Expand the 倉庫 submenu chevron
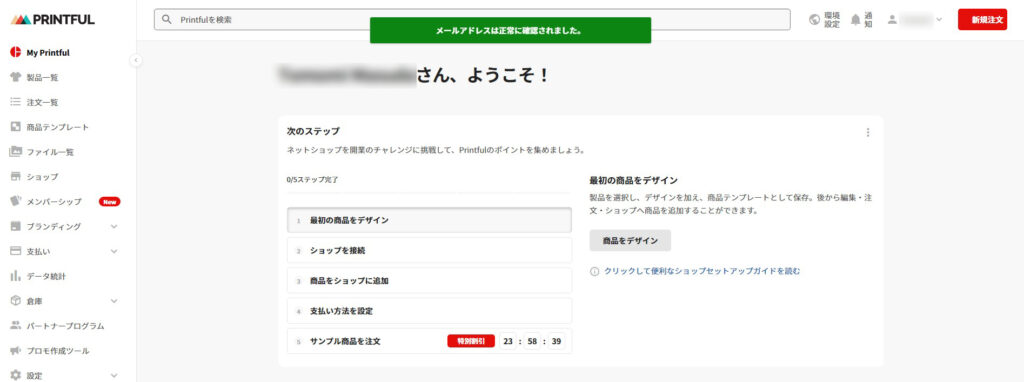Viewport: 1024px width, 382px height. click(x=114, y=301)
